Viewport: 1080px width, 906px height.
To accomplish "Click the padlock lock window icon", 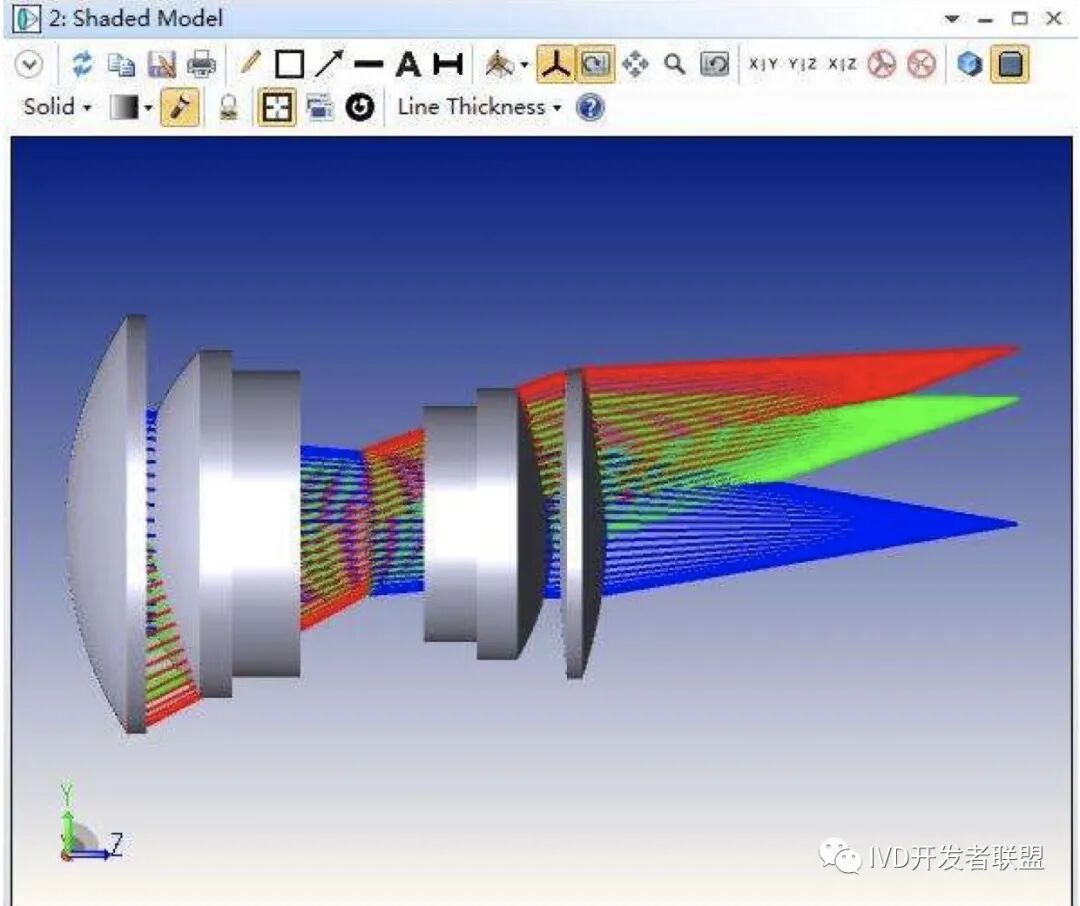I will [229, 107].
